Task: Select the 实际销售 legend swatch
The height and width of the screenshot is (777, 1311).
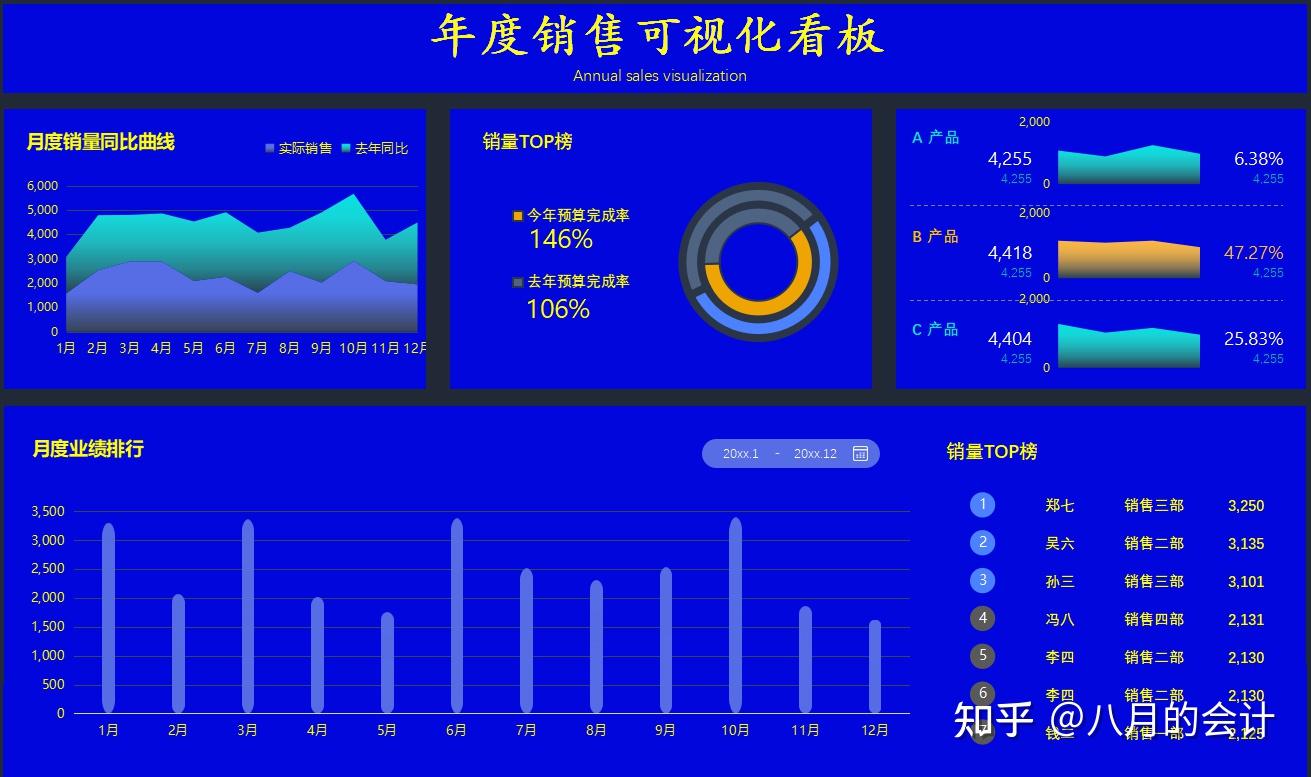Action: coord(270,149)
